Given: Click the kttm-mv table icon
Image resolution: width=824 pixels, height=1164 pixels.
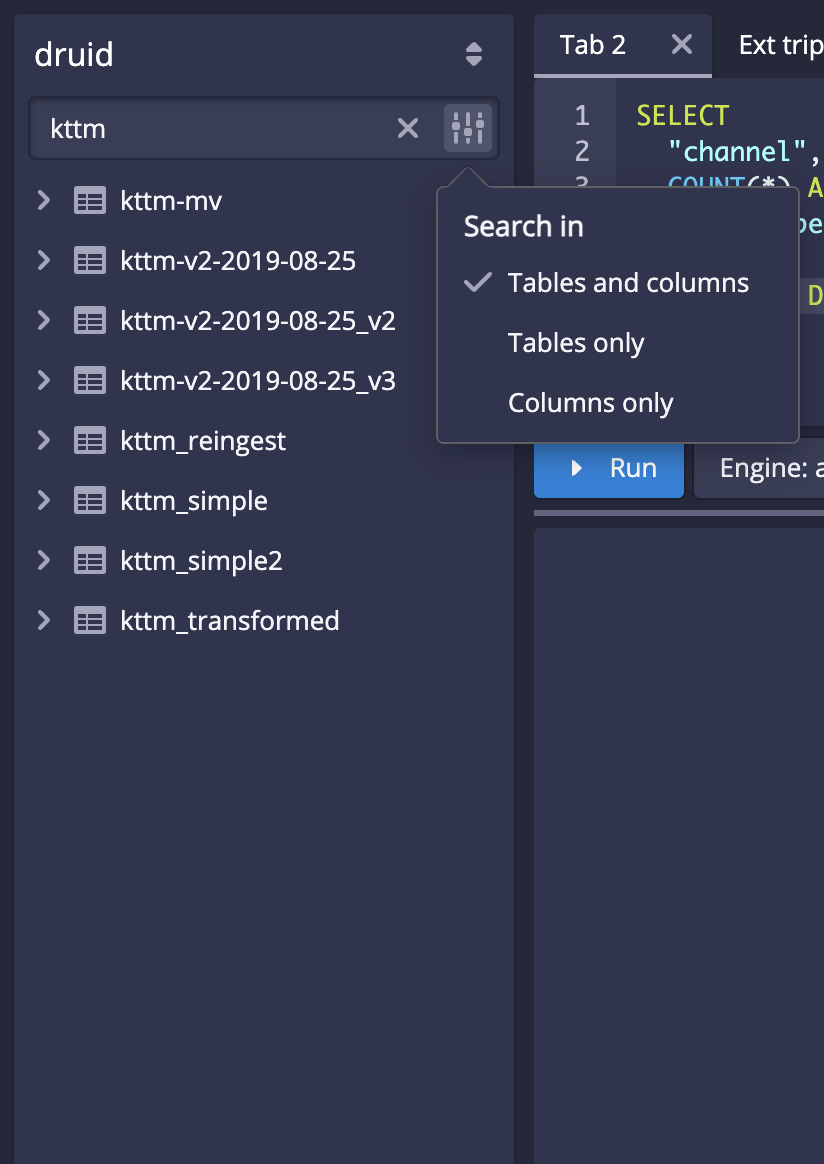Looking at the screenshot, I should (x=90, y=201).
